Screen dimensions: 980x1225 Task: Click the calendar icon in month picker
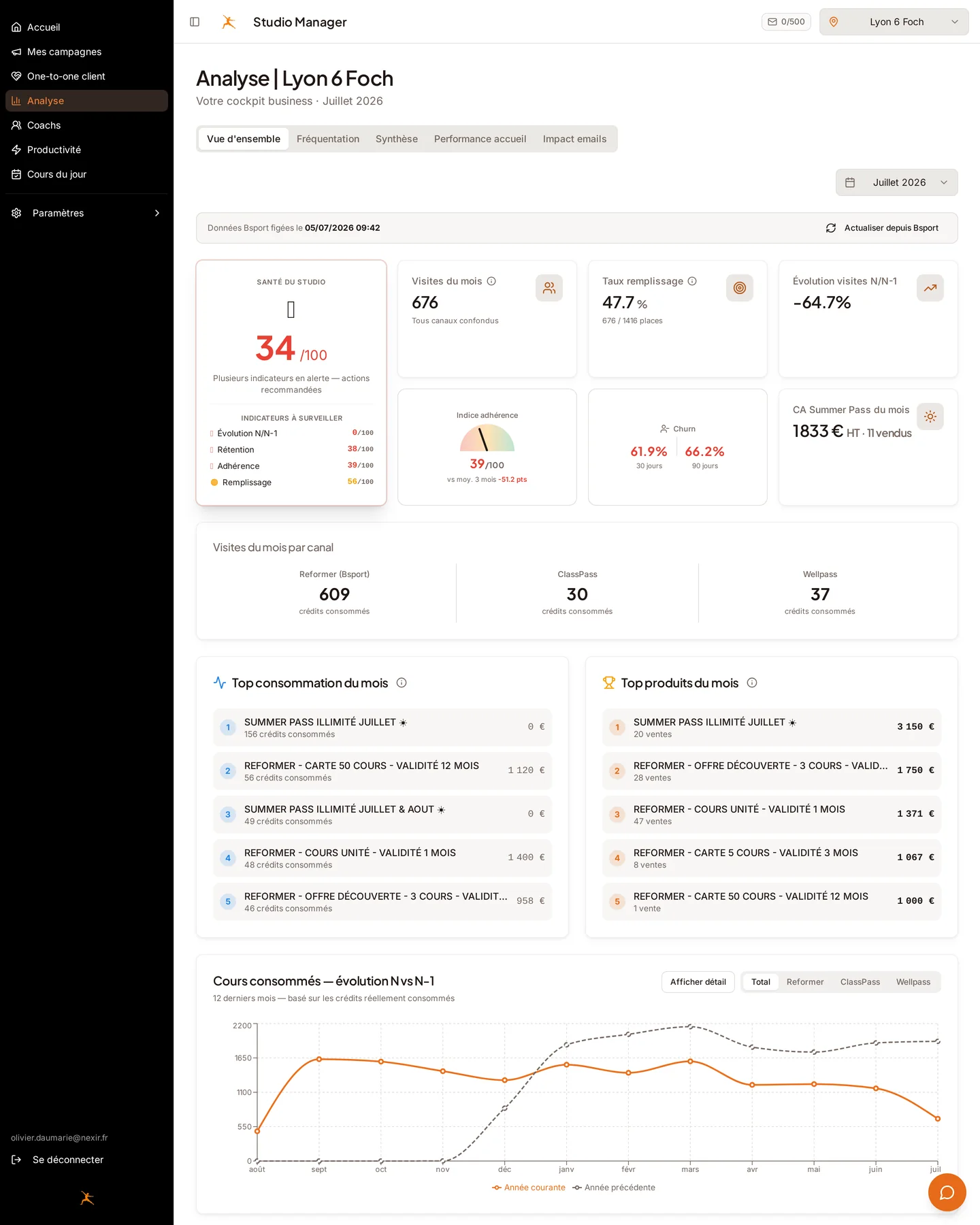[x=850, y=182]
